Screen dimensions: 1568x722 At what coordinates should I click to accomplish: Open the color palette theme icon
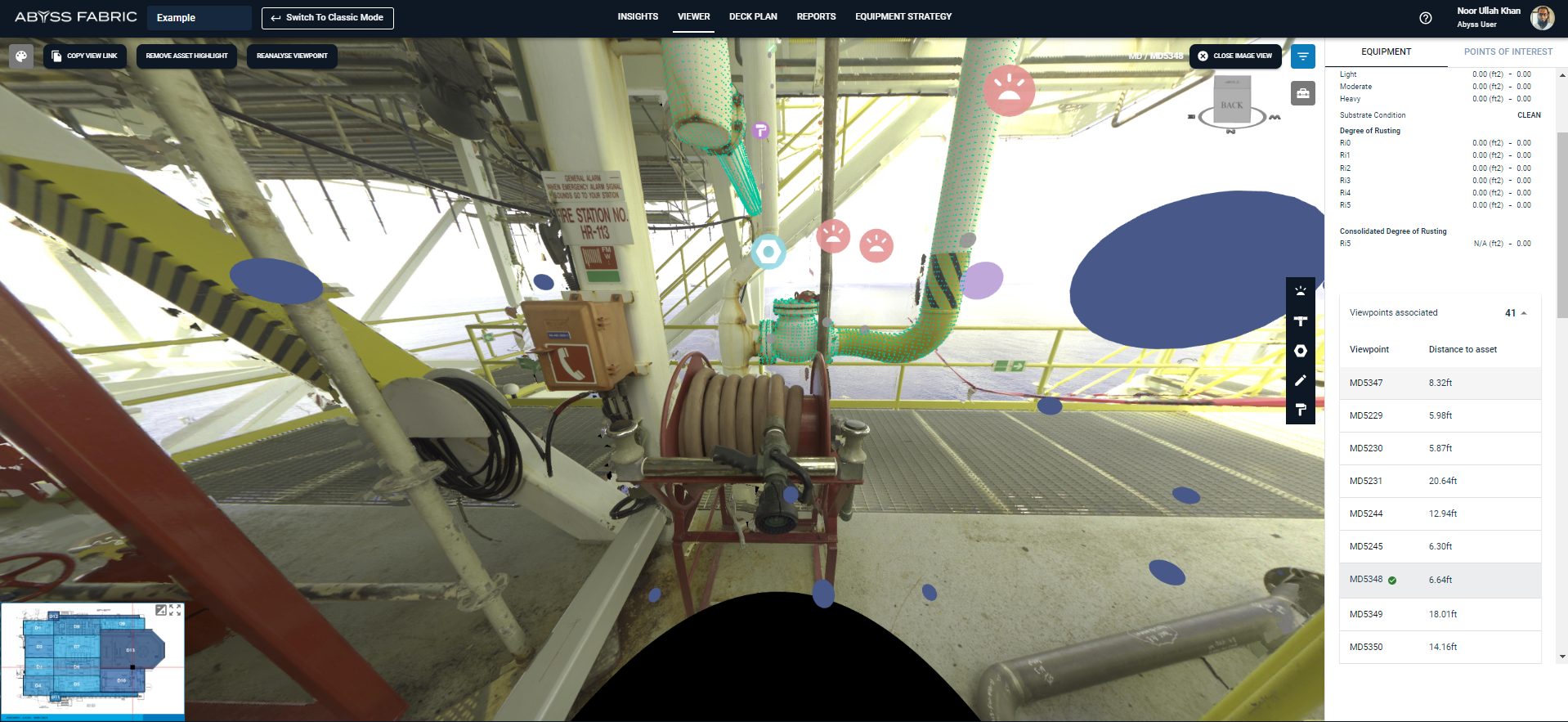[21, 56]
